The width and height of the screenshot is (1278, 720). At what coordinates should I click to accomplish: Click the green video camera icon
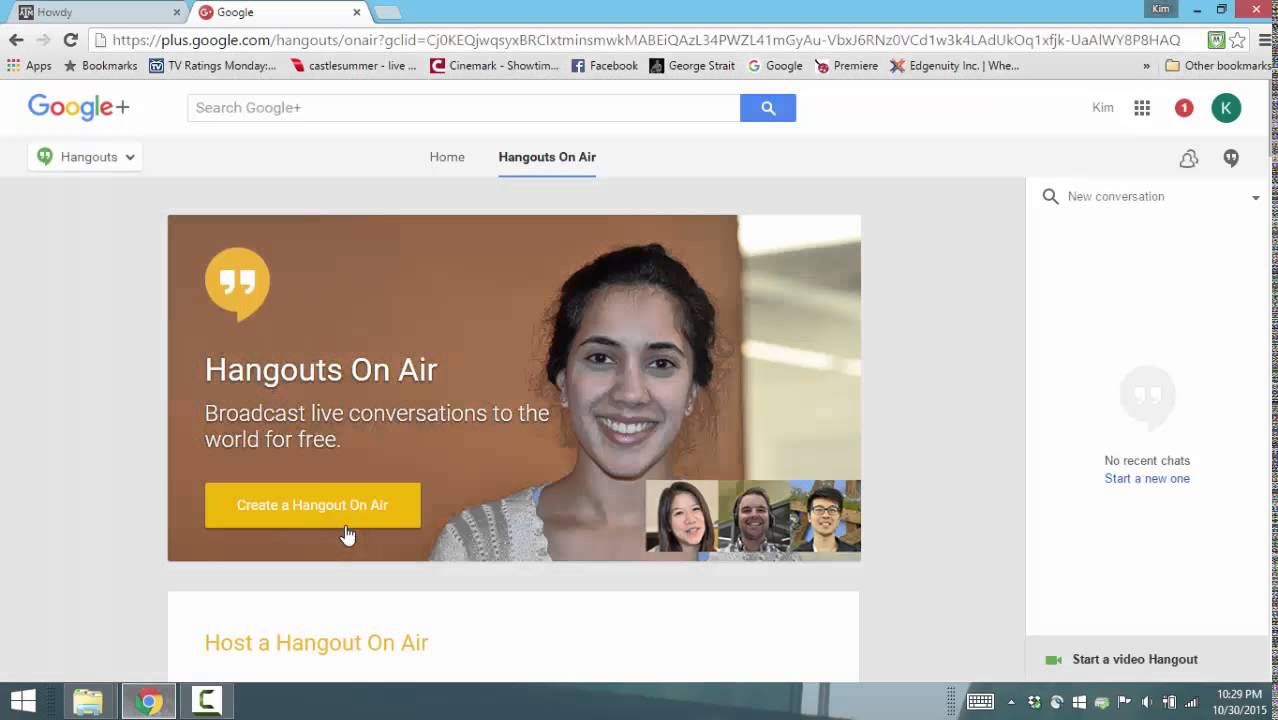coord(1053,660)
